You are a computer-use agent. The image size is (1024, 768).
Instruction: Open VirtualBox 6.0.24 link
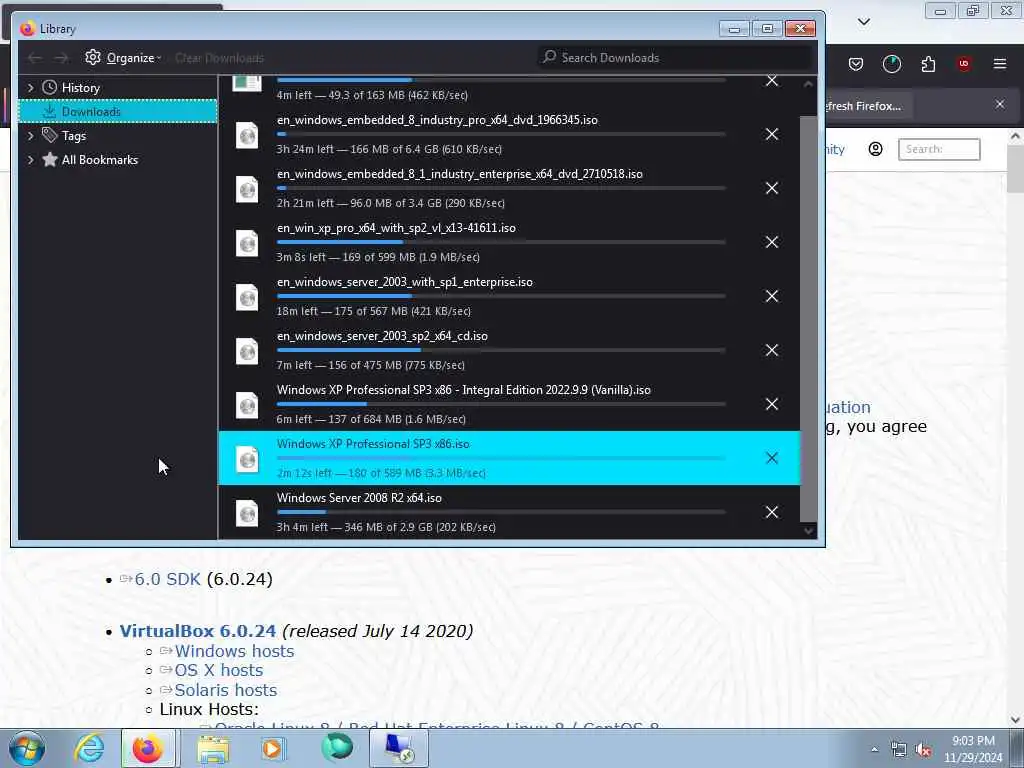click(198, 631)
